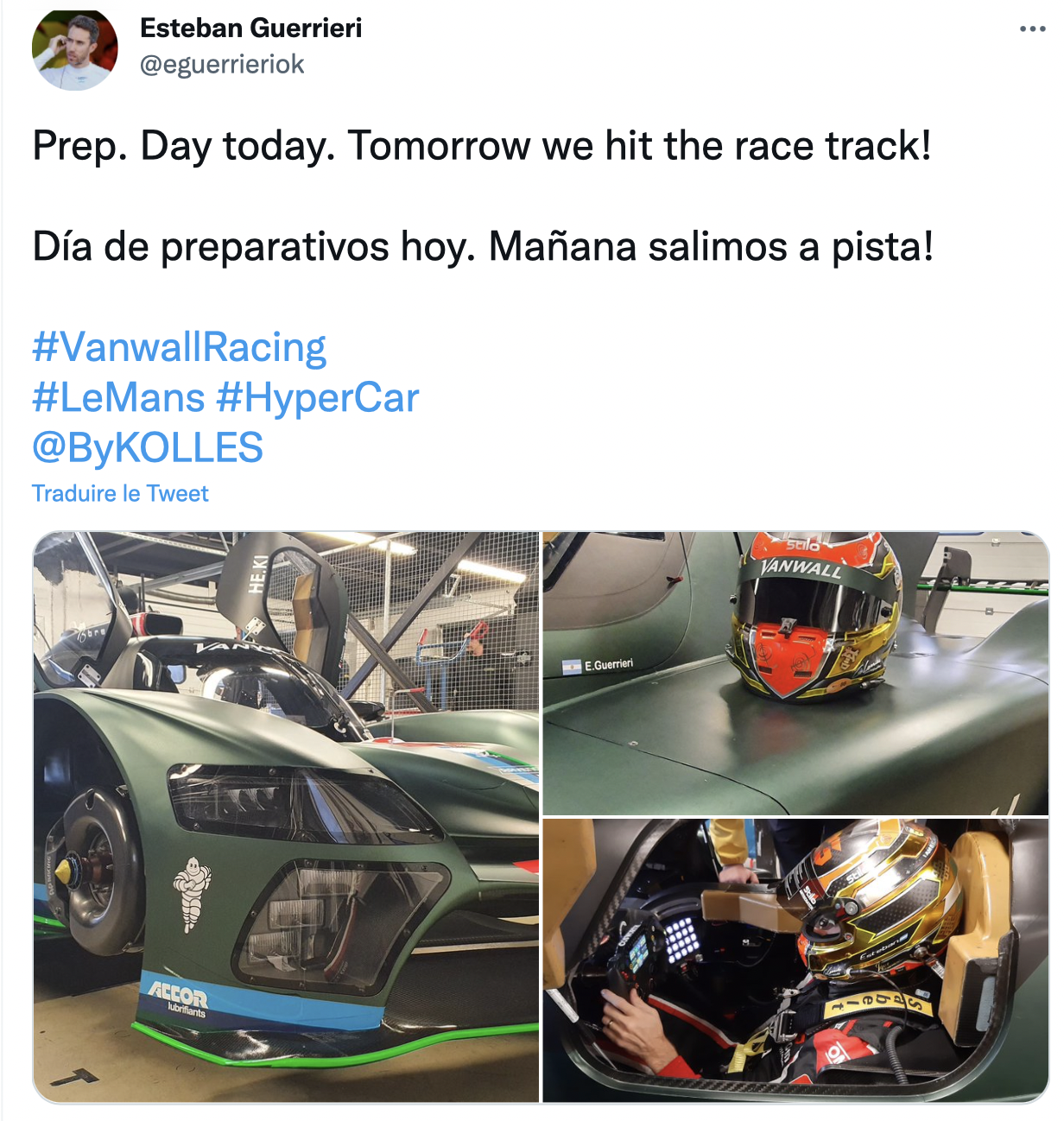Open the Vanwall helmet on car photo
Image resolution: width=1064 pixels, height=1121 pixels.
(795, 673)
